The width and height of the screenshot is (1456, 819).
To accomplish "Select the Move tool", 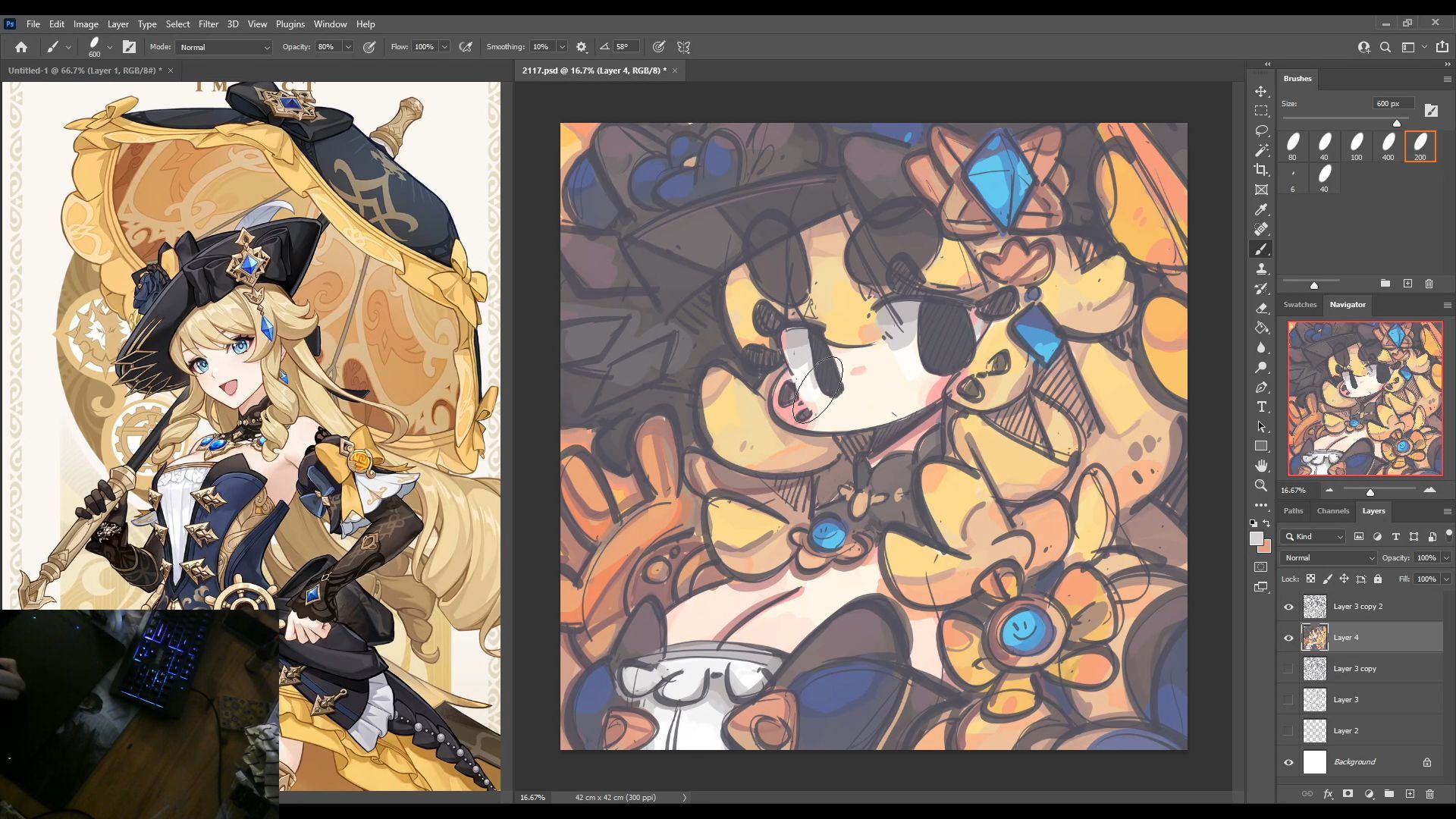I will pyautogui.click(x=1261, y=91).
